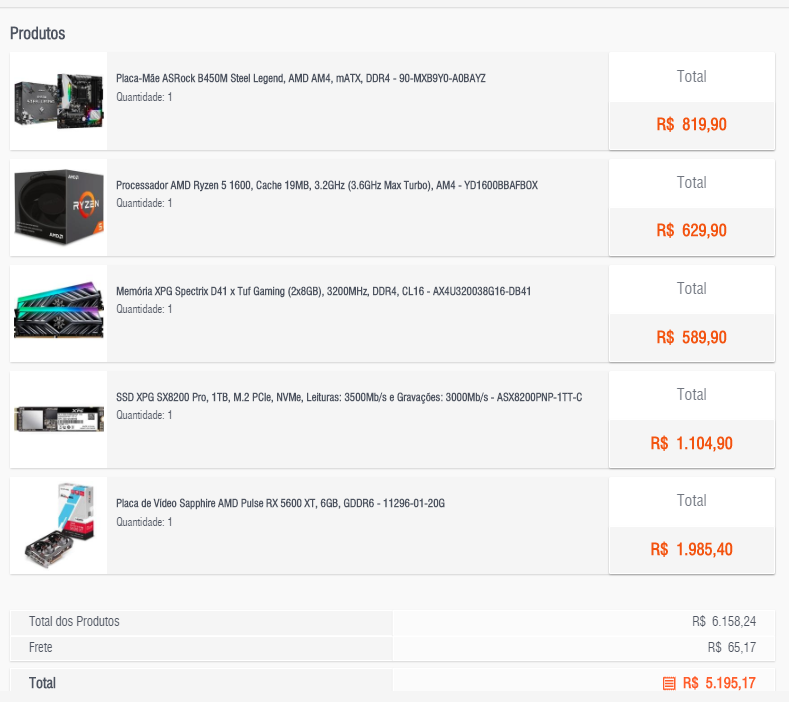
Task: Select the motherboard price R$ 819,90
Action: pyautogui.click(x=691, y=124)
